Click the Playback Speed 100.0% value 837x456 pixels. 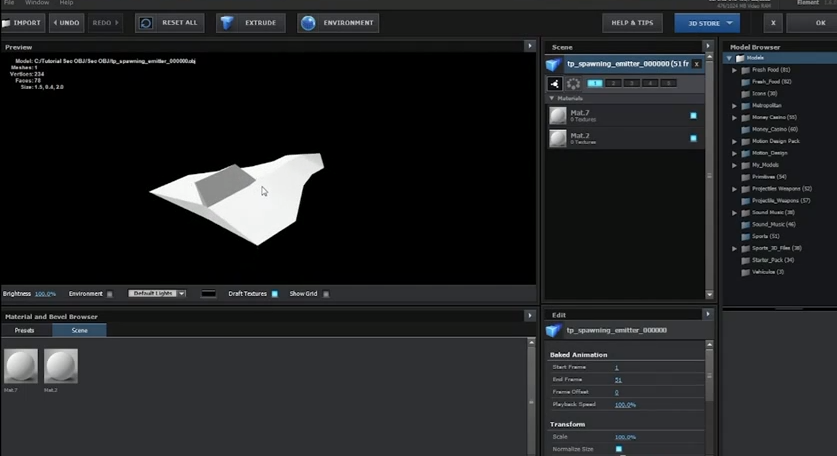click(x=625, y=405)
